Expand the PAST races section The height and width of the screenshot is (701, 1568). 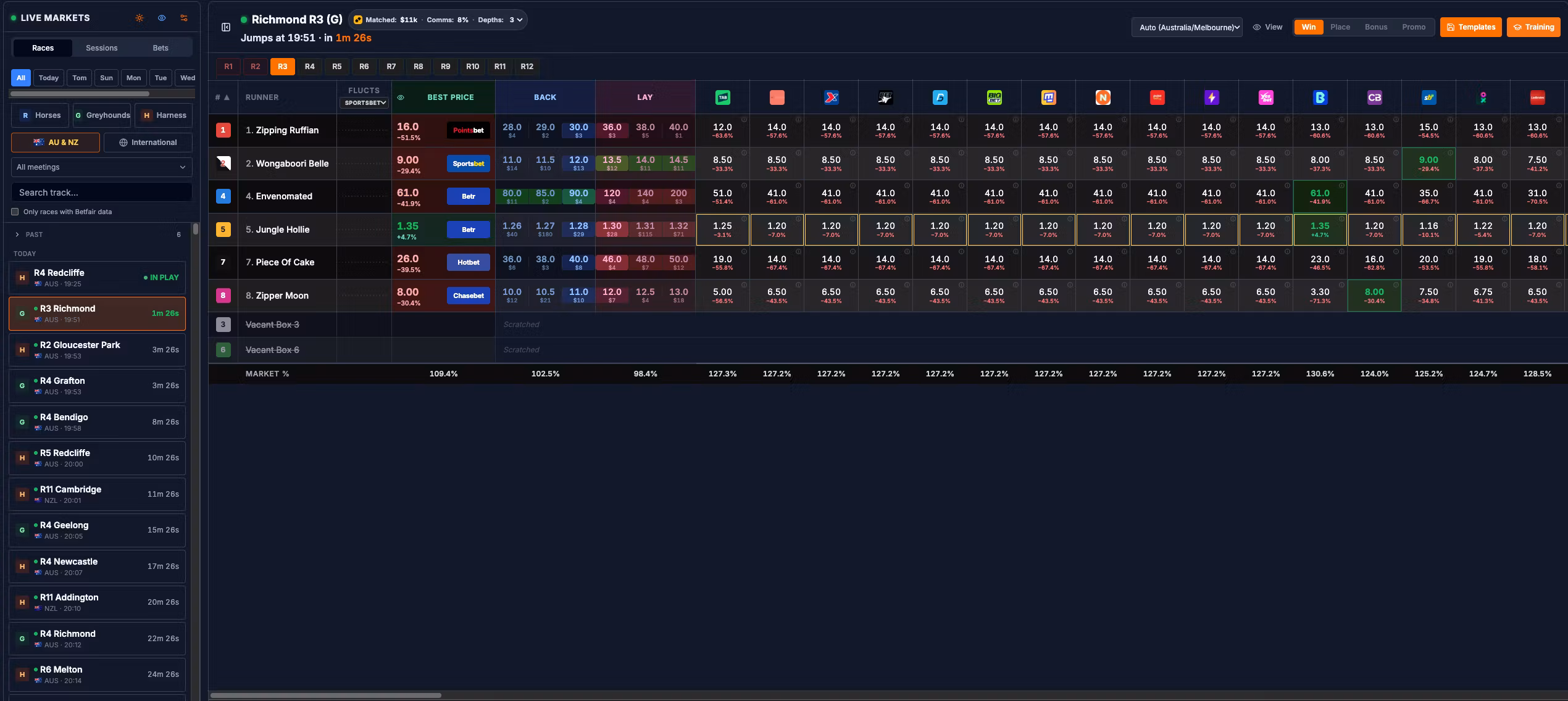(x=98, y=234)
